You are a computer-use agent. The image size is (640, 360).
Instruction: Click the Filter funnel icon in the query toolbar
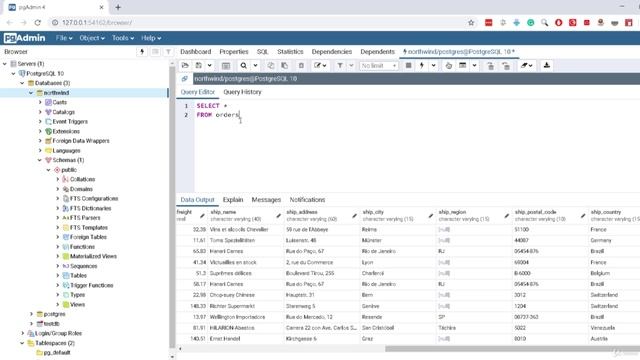pos(340,65)
